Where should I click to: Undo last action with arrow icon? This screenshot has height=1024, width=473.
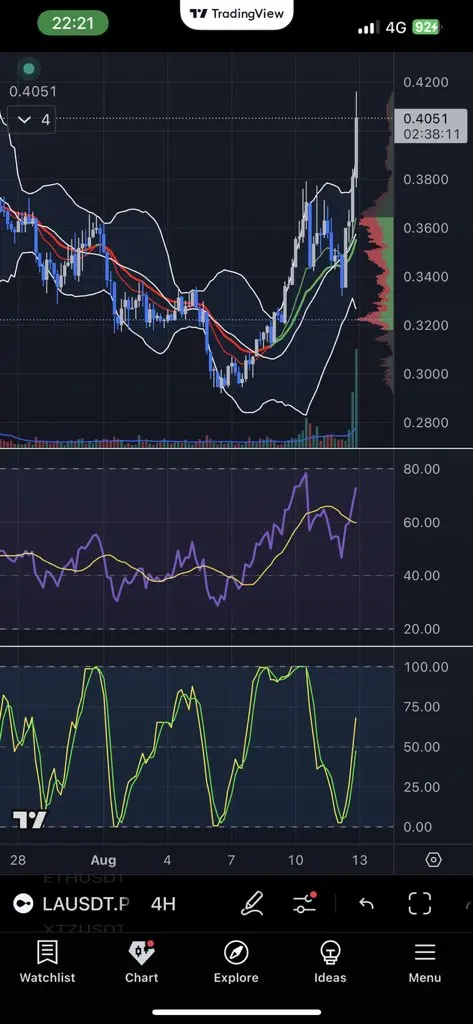[x=367, y=904]
